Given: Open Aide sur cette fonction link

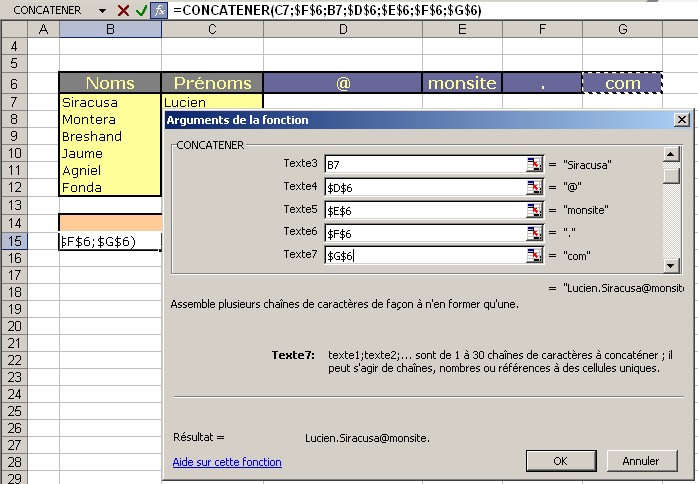Looking at the screenshot, I should pyautogui.click(x=227, y=462).
